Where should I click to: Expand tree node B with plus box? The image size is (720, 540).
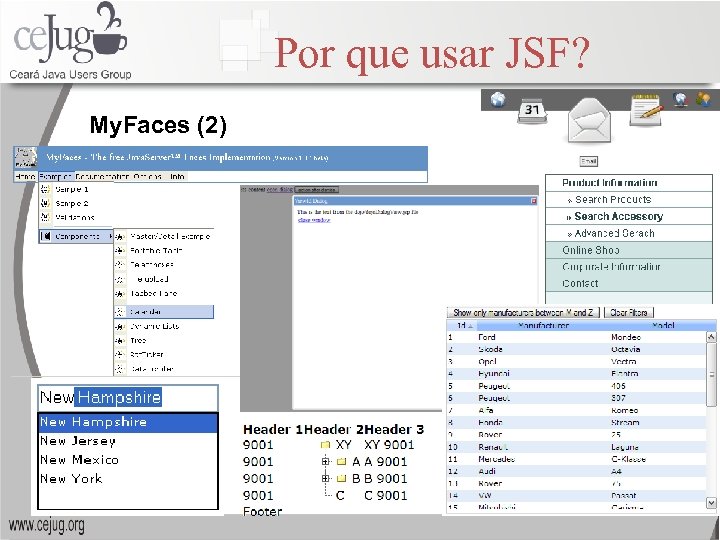(x=326, y=478)
